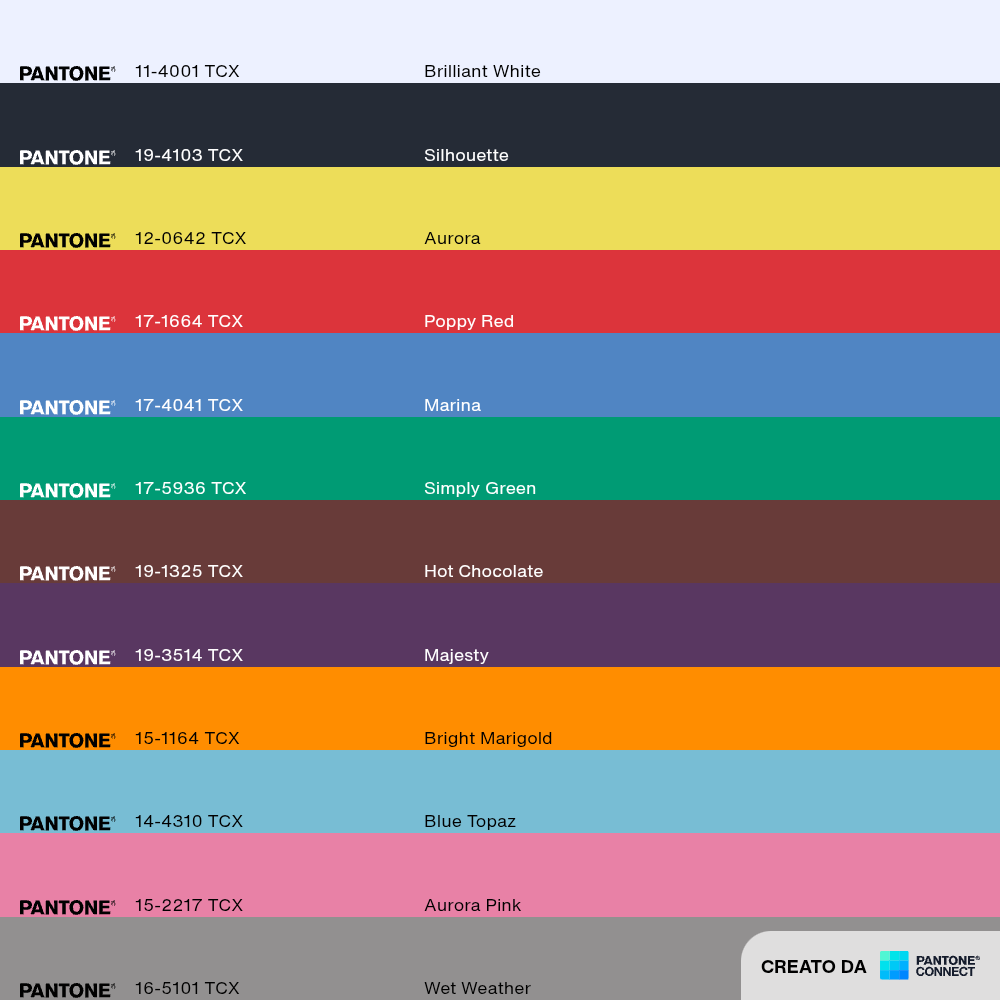Viewport: 1000px width, 1000px height.
Task: Click the Pantone logo in Aurora Pink row
Action: click(67, 907)
